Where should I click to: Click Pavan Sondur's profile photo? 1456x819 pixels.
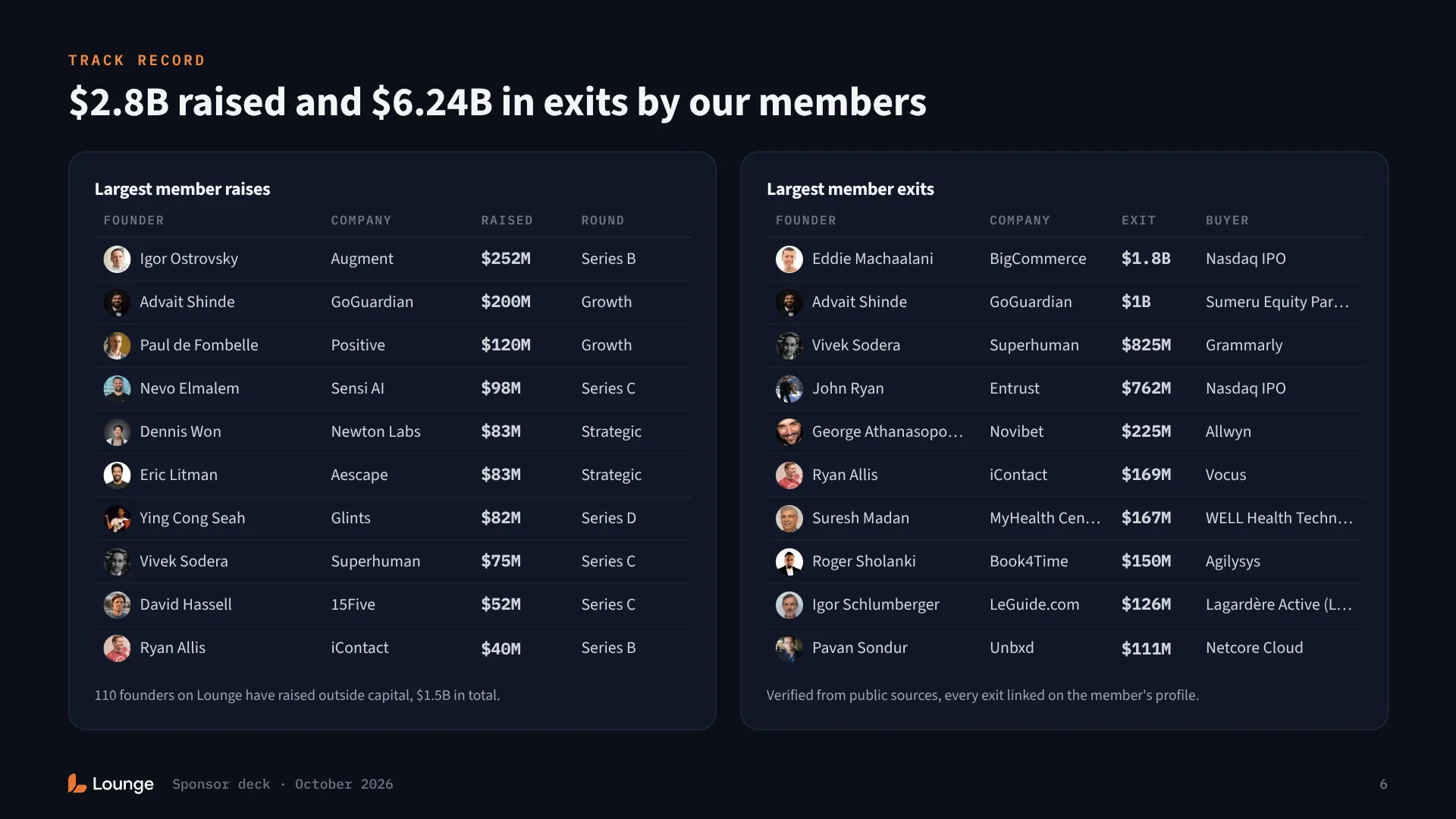pyautogui.click(x=789, y=648)
